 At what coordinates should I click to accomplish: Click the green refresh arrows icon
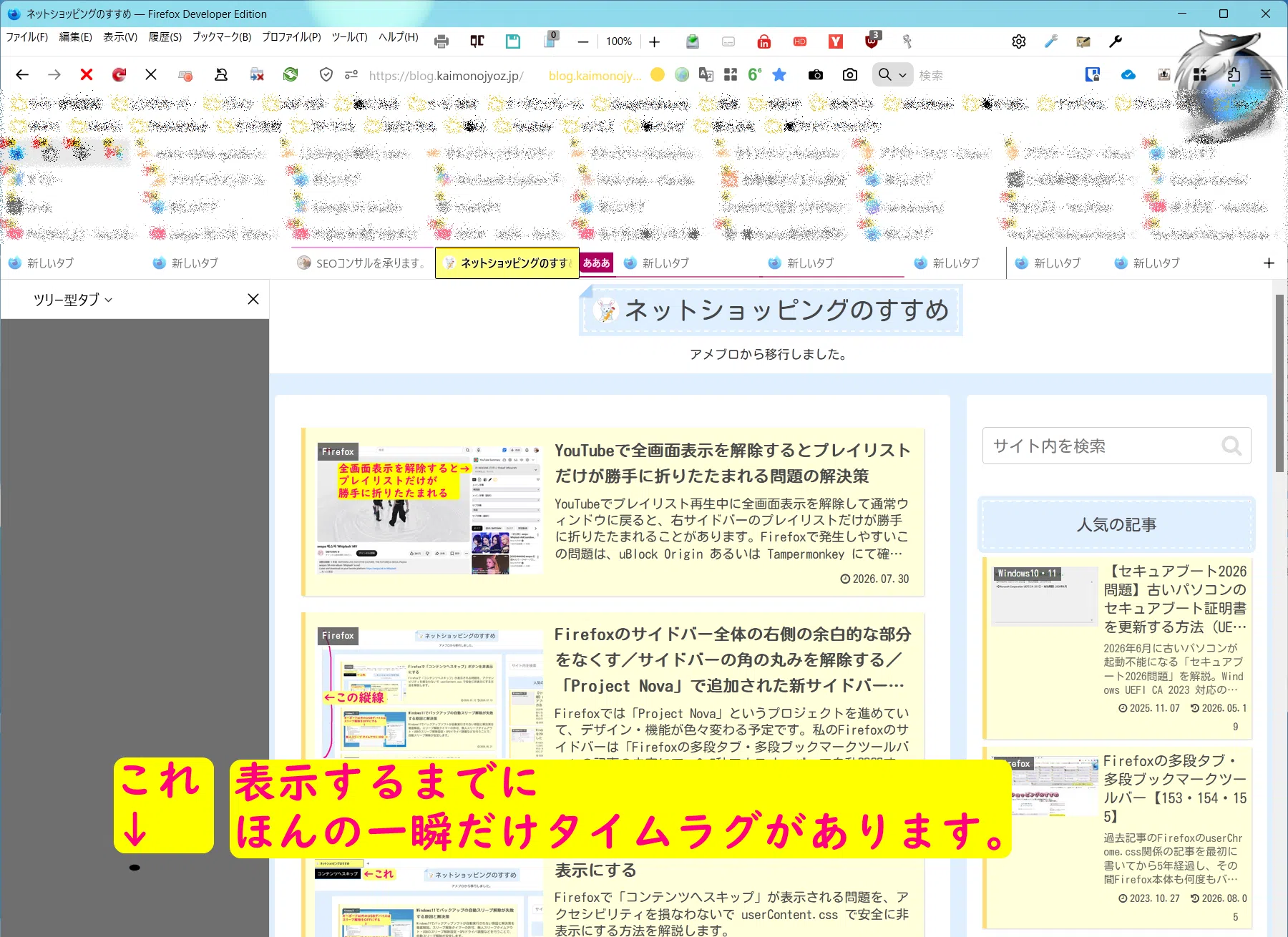coord(291,74)
